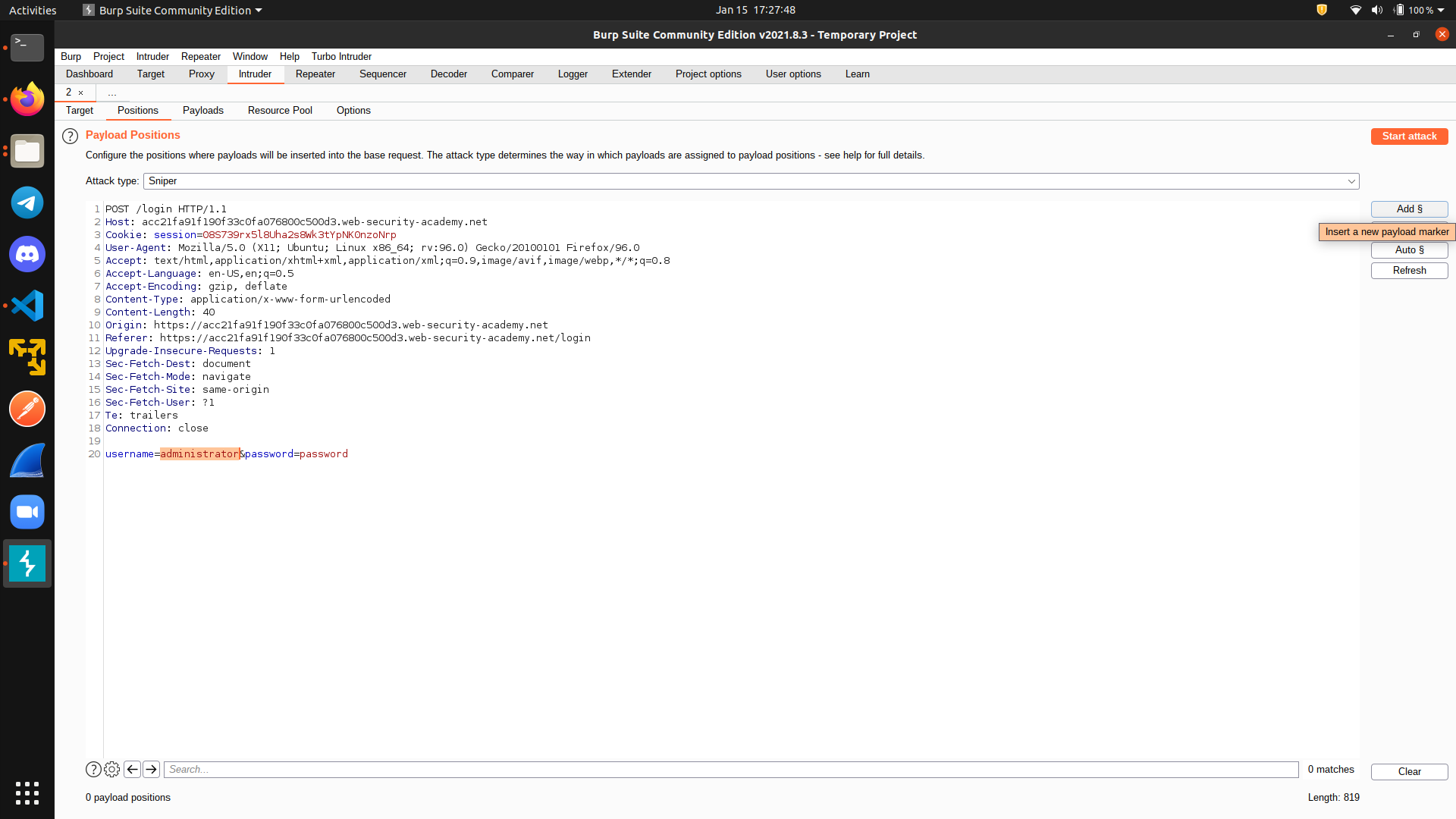
Task: Open the clock and calendar panel
Action: click(755, 10)
